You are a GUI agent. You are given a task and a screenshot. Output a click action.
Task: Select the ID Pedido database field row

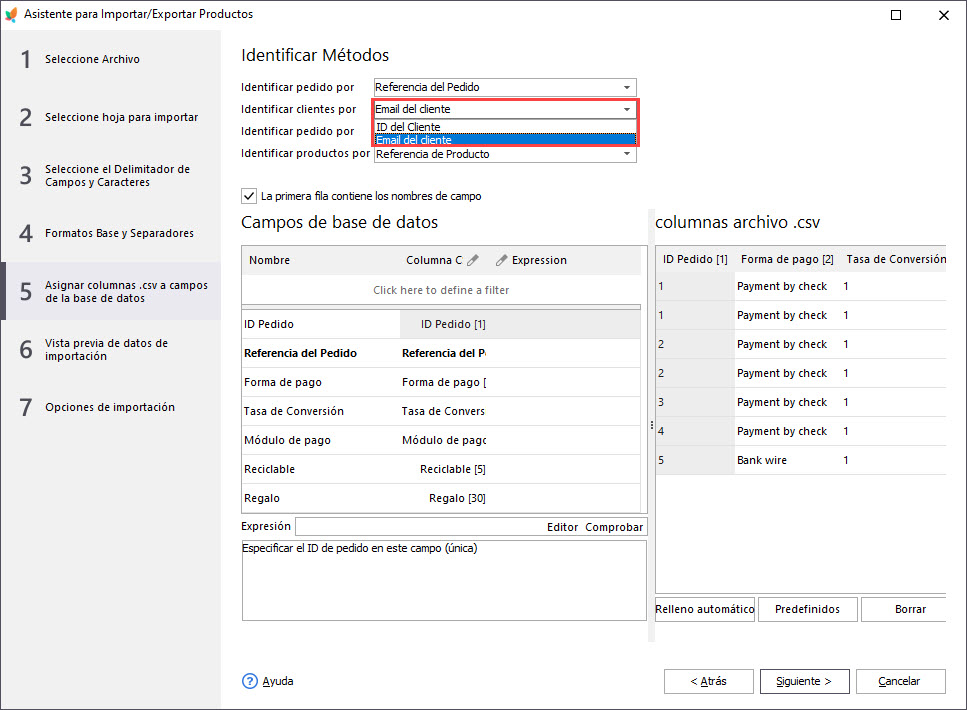441,324
